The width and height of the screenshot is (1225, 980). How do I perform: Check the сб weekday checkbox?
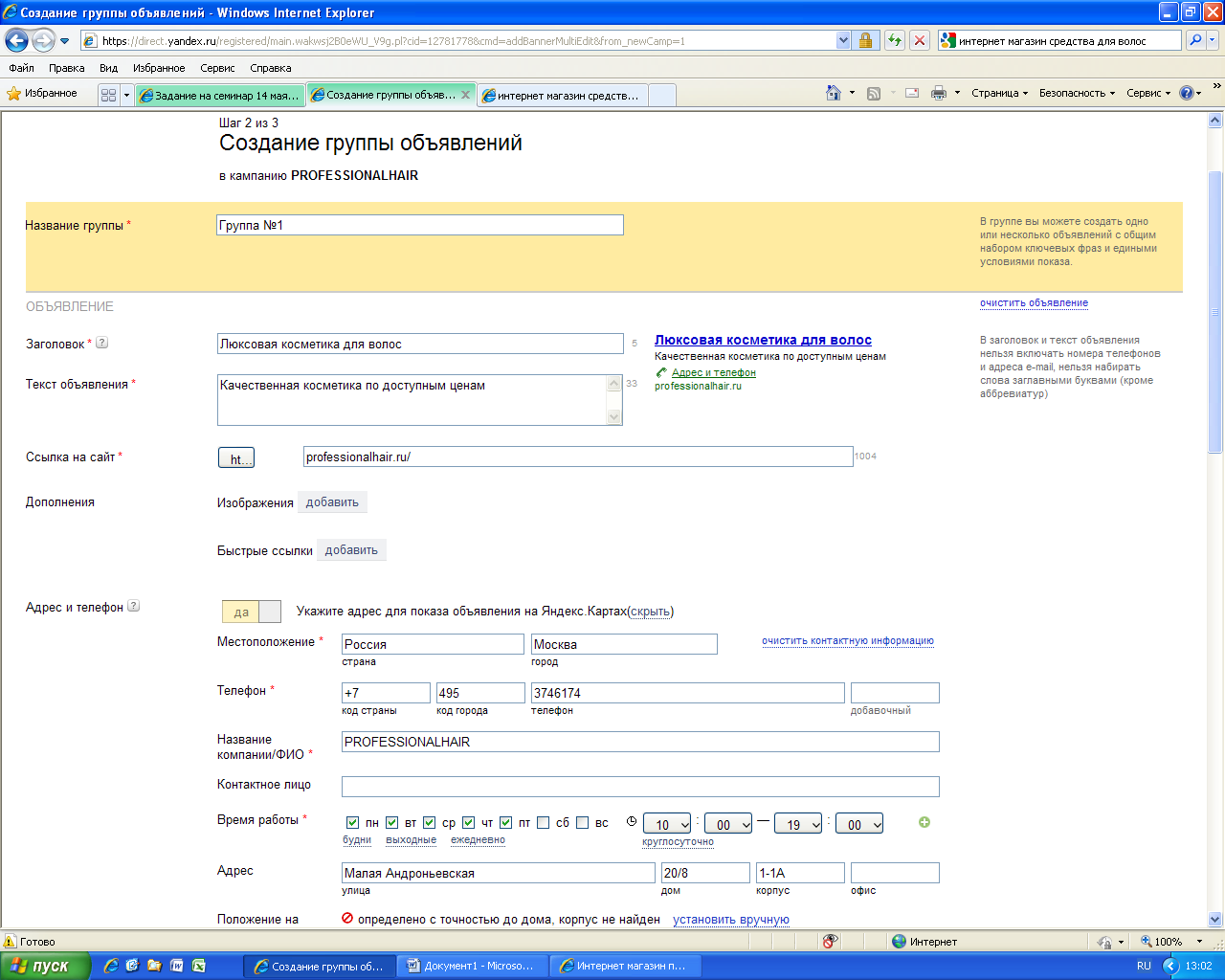point(544,822)
